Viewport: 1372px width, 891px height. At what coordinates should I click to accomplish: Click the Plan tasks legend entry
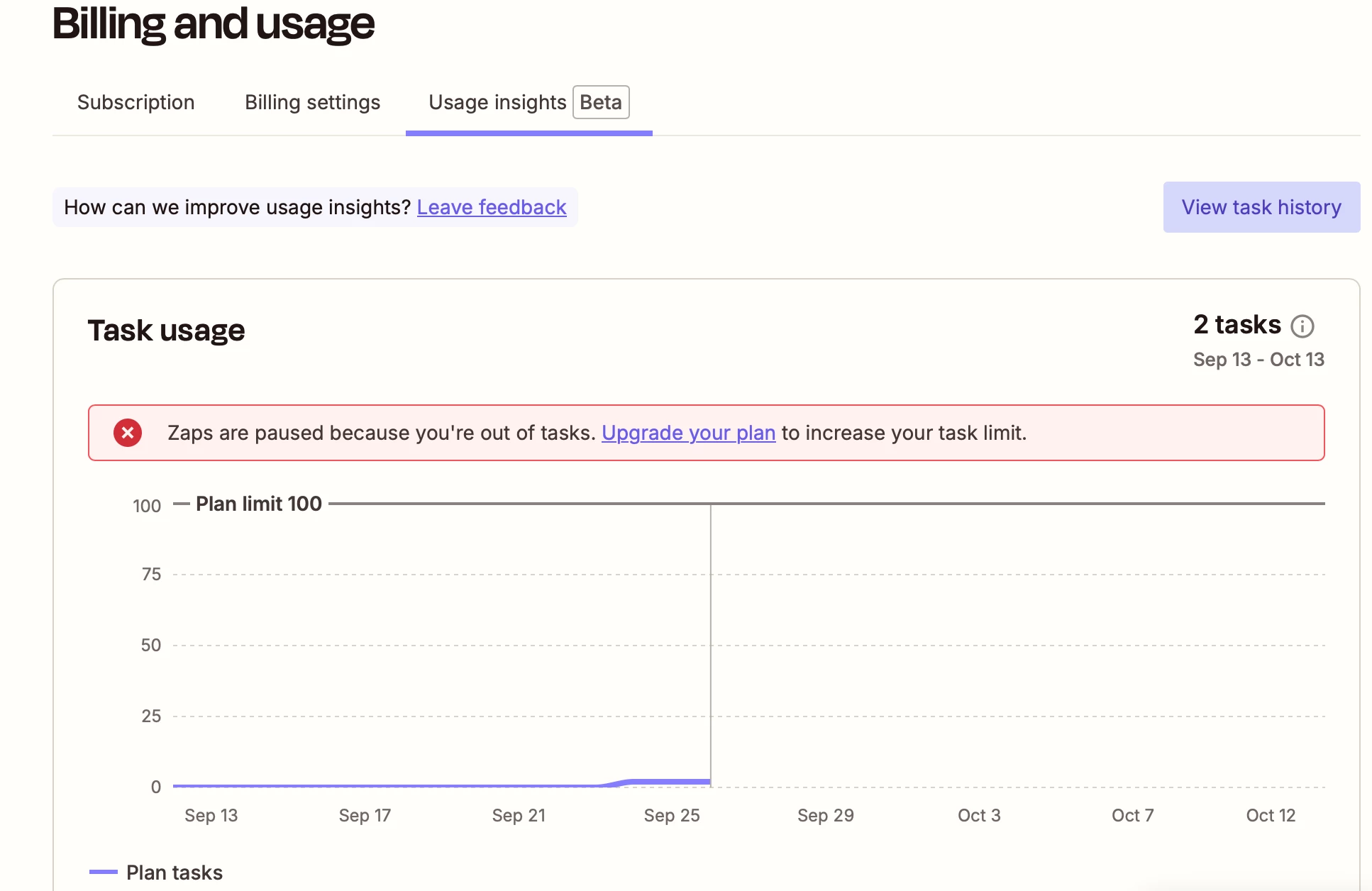click(156, 873)
